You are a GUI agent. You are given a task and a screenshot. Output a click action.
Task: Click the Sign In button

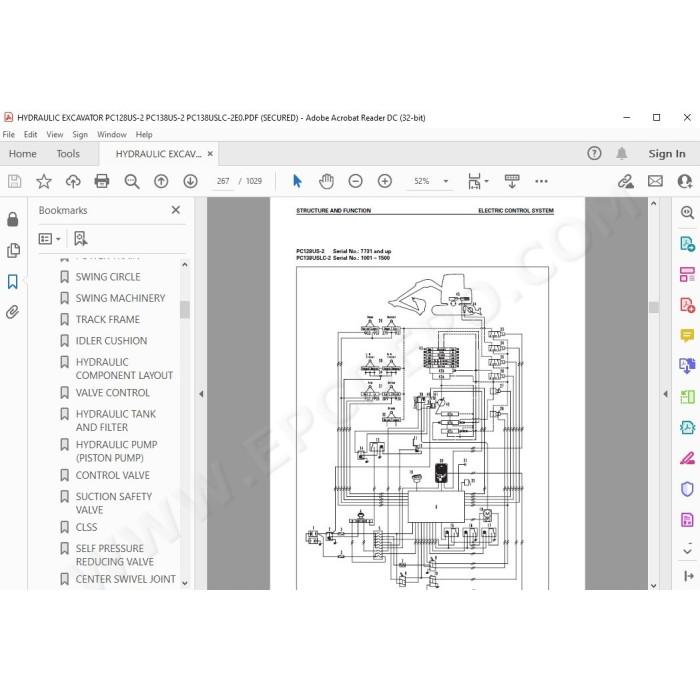pos(667,154)
